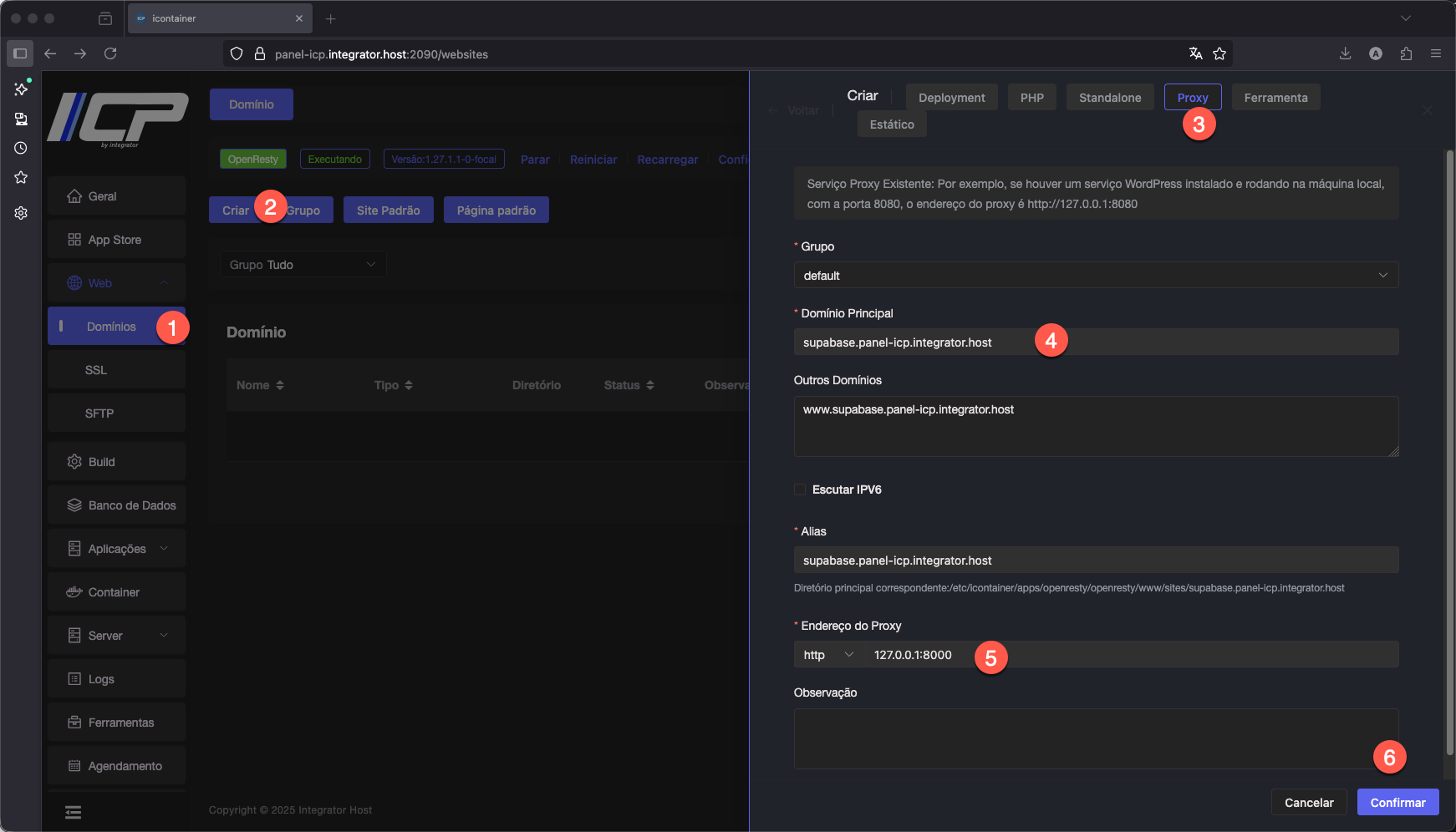The width and height of the screenshot is (1456, 832).
Task: Open the http protocol dropdown
Action: click(828, 655)
